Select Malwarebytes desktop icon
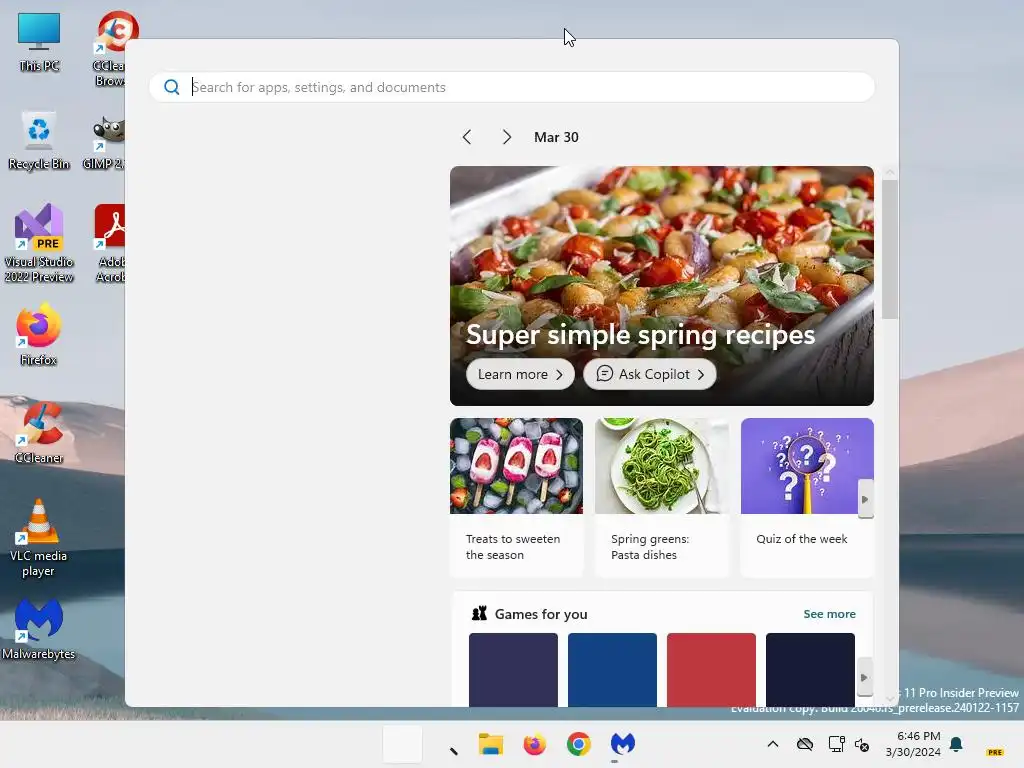This screenshot has width=1024, height=768. coord(39,630)
